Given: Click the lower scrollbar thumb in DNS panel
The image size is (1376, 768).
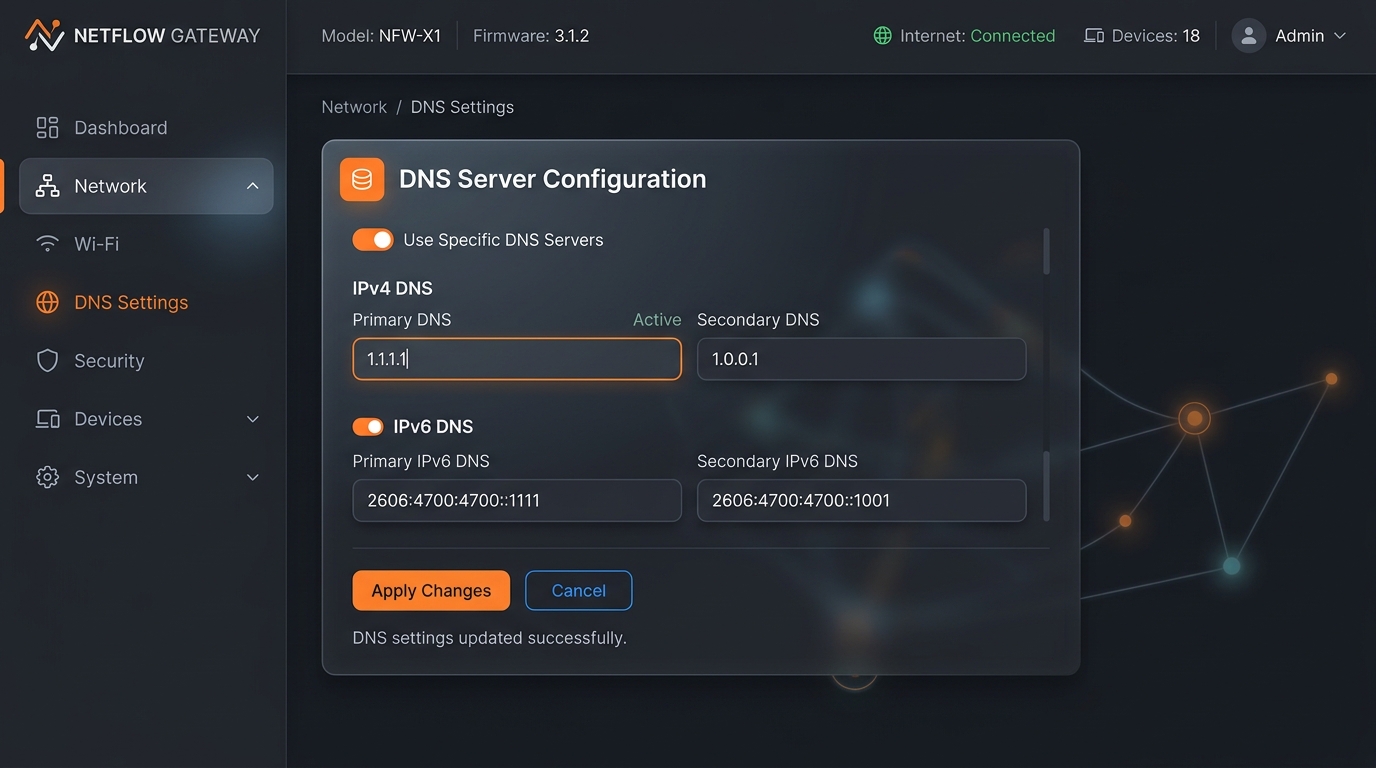Looking at the screenshot, I should (1047, 485).
